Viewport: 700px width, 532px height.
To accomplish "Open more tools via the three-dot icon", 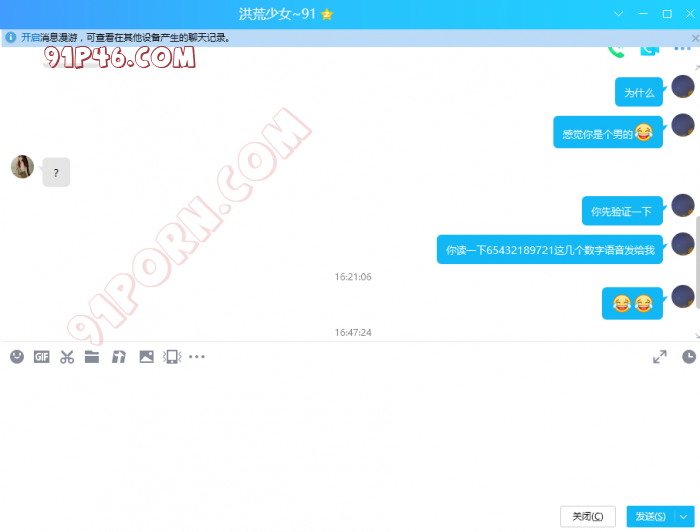I will click(197, 357).
